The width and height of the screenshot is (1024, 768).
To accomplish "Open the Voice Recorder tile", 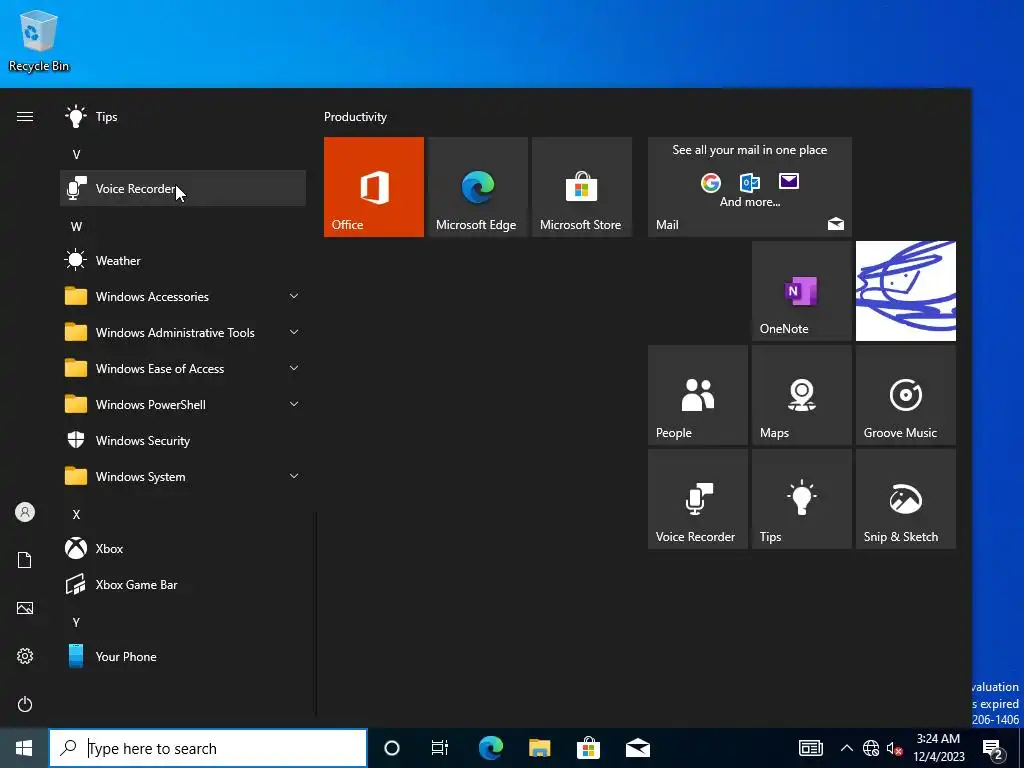I will click(x=697, y=499).
